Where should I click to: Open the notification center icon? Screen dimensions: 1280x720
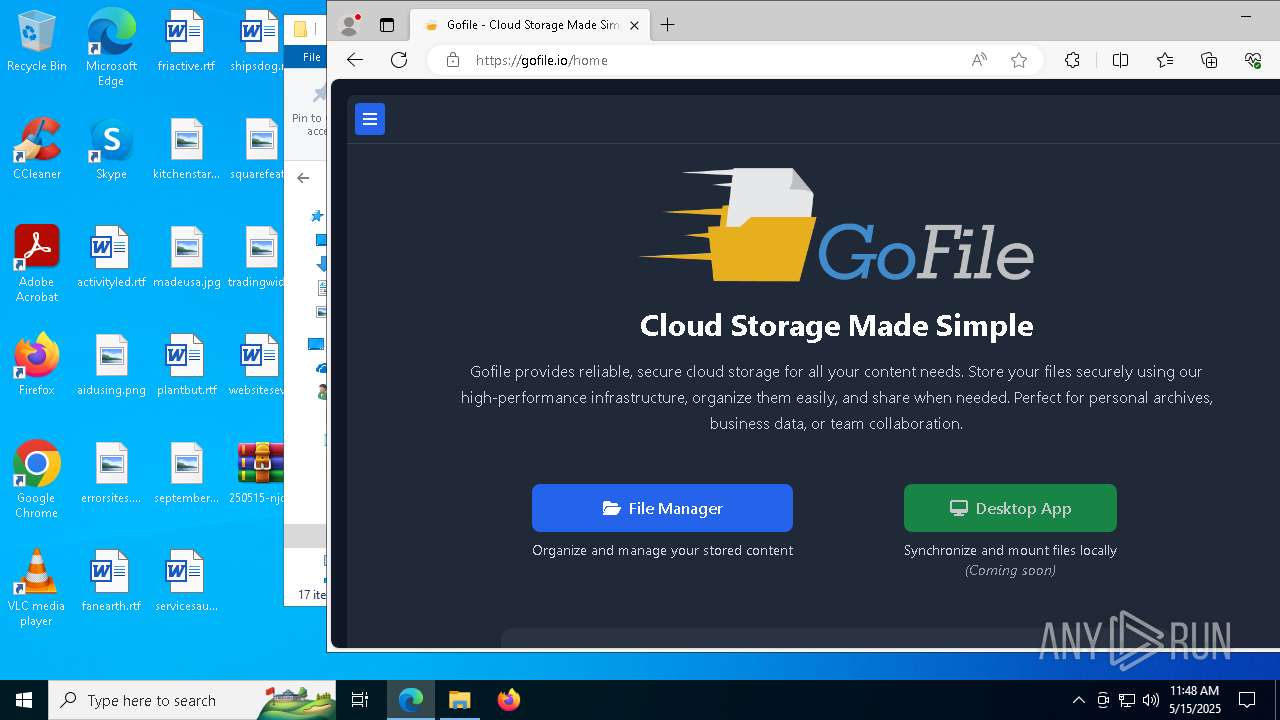(x=1247, y=700)
